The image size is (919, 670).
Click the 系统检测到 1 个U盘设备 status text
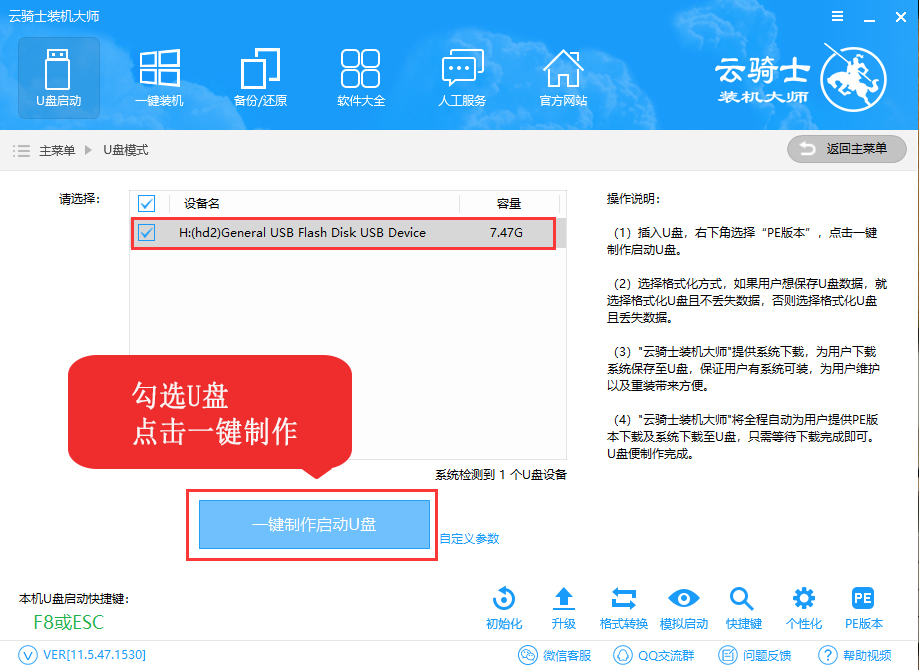501,475
